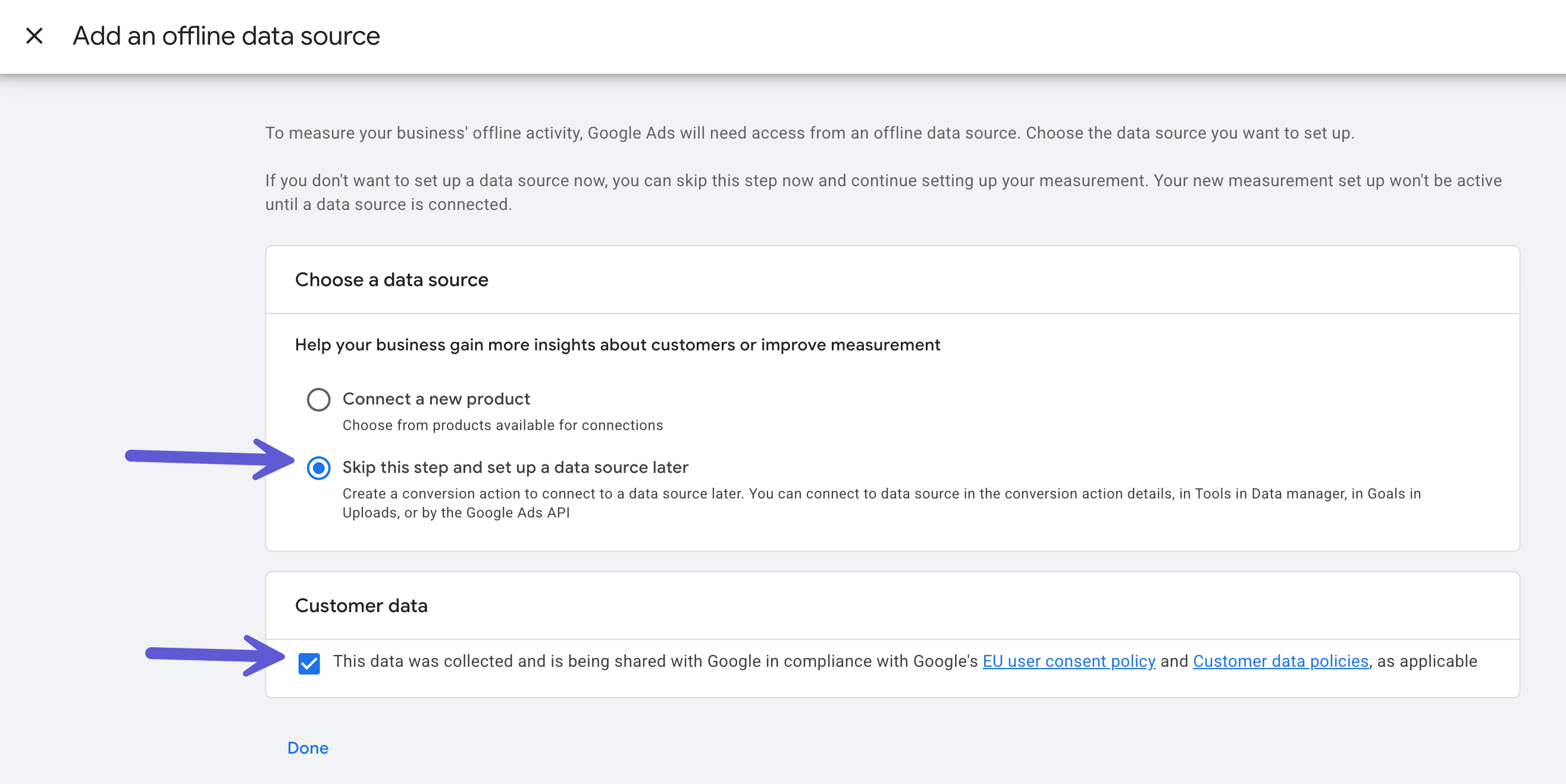This screenshot has width=1566, height=784.
Task: Close the Add an offline data source dialog
Action: [x=35, y=36]
